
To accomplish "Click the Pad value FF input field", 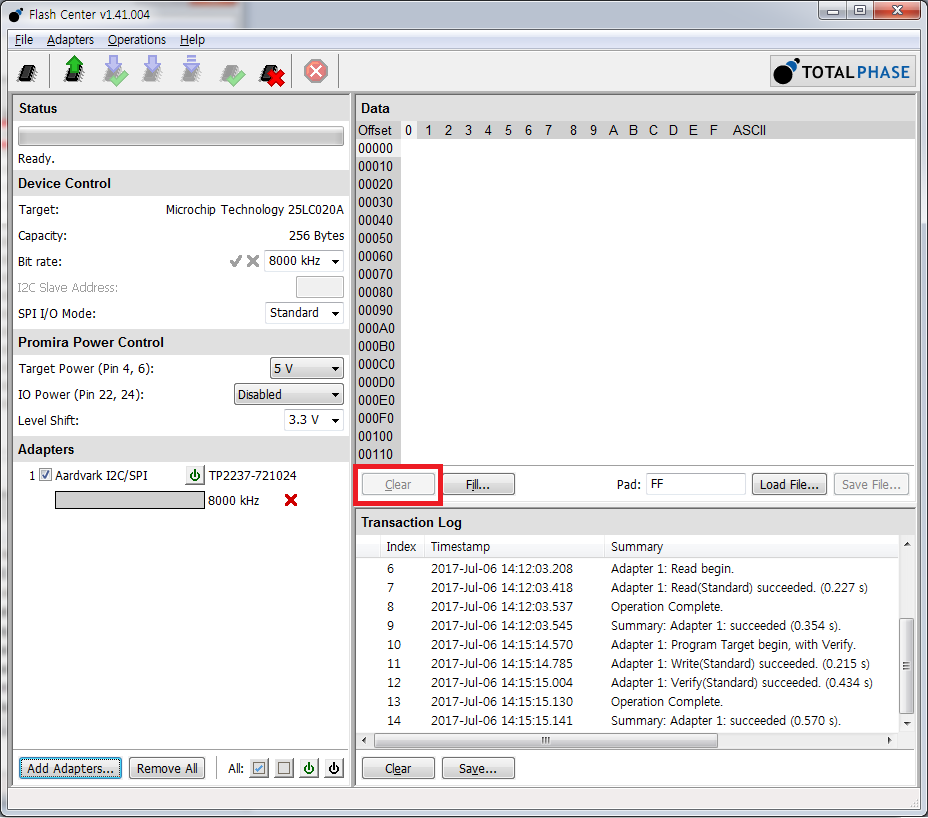I will point(695,484).
